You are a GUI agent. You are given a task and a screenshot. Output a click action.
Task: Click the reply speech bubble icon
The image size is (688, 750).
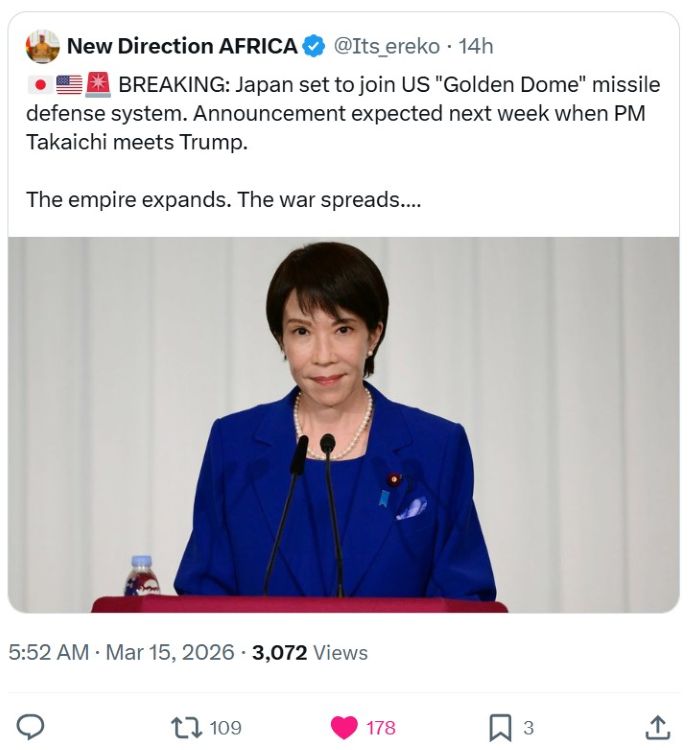pos(32,727)
